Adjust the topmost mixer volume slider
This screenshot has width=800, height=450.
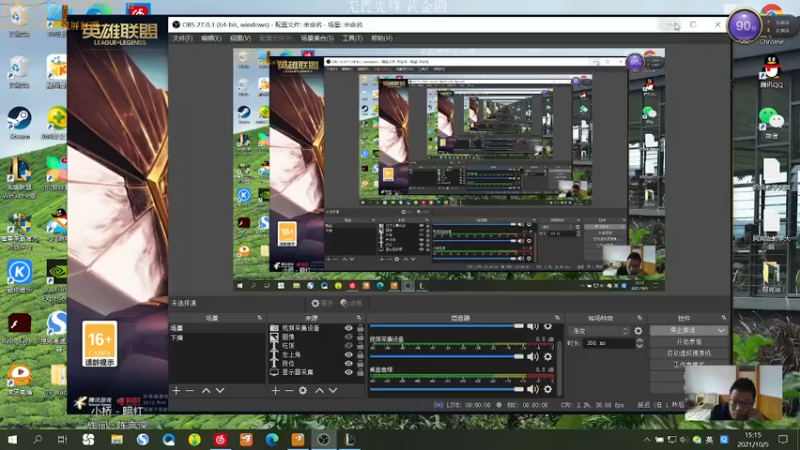pyautogui.click(x=447, y=326)
